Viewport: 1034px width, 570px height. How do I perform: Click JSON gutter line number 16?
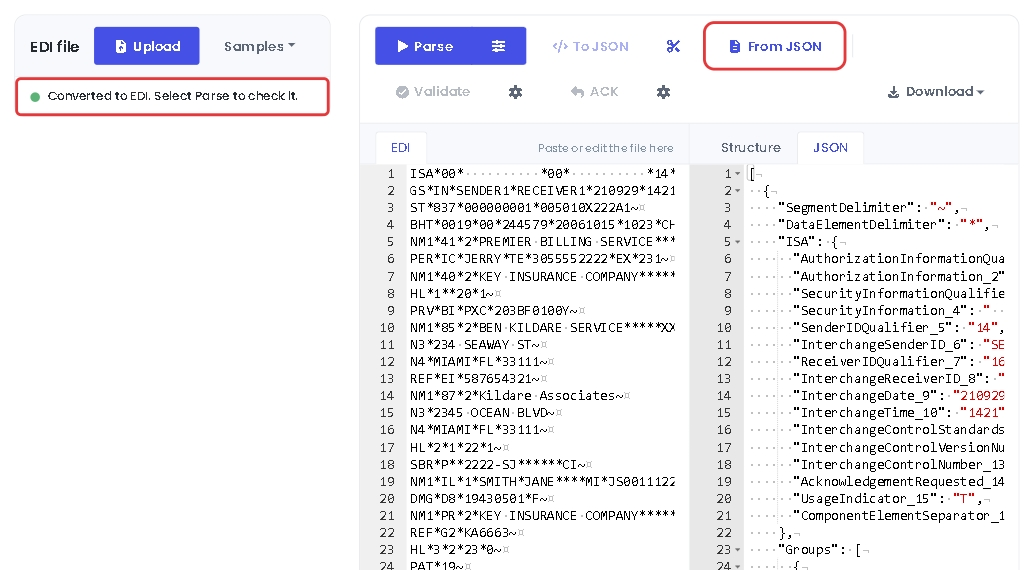pos(724,430)
